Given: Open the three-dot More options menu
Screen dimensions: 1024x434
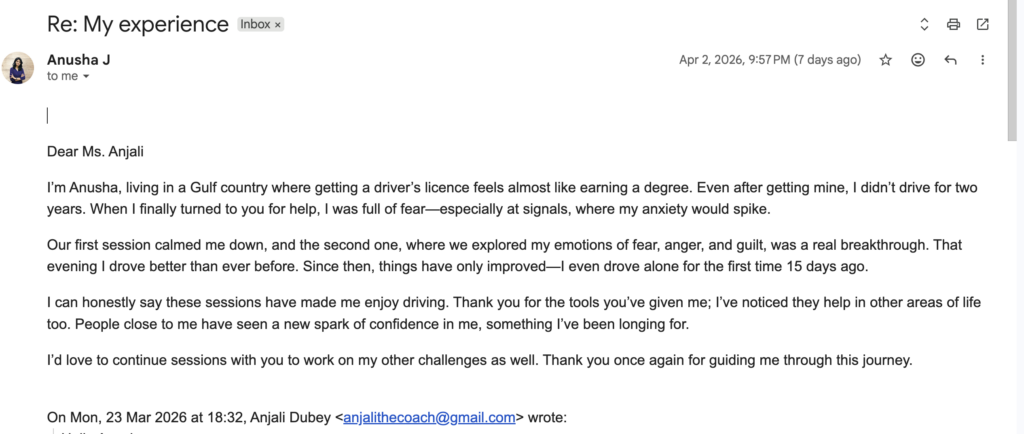Looking at the screenshot, I should pos(983,60).
